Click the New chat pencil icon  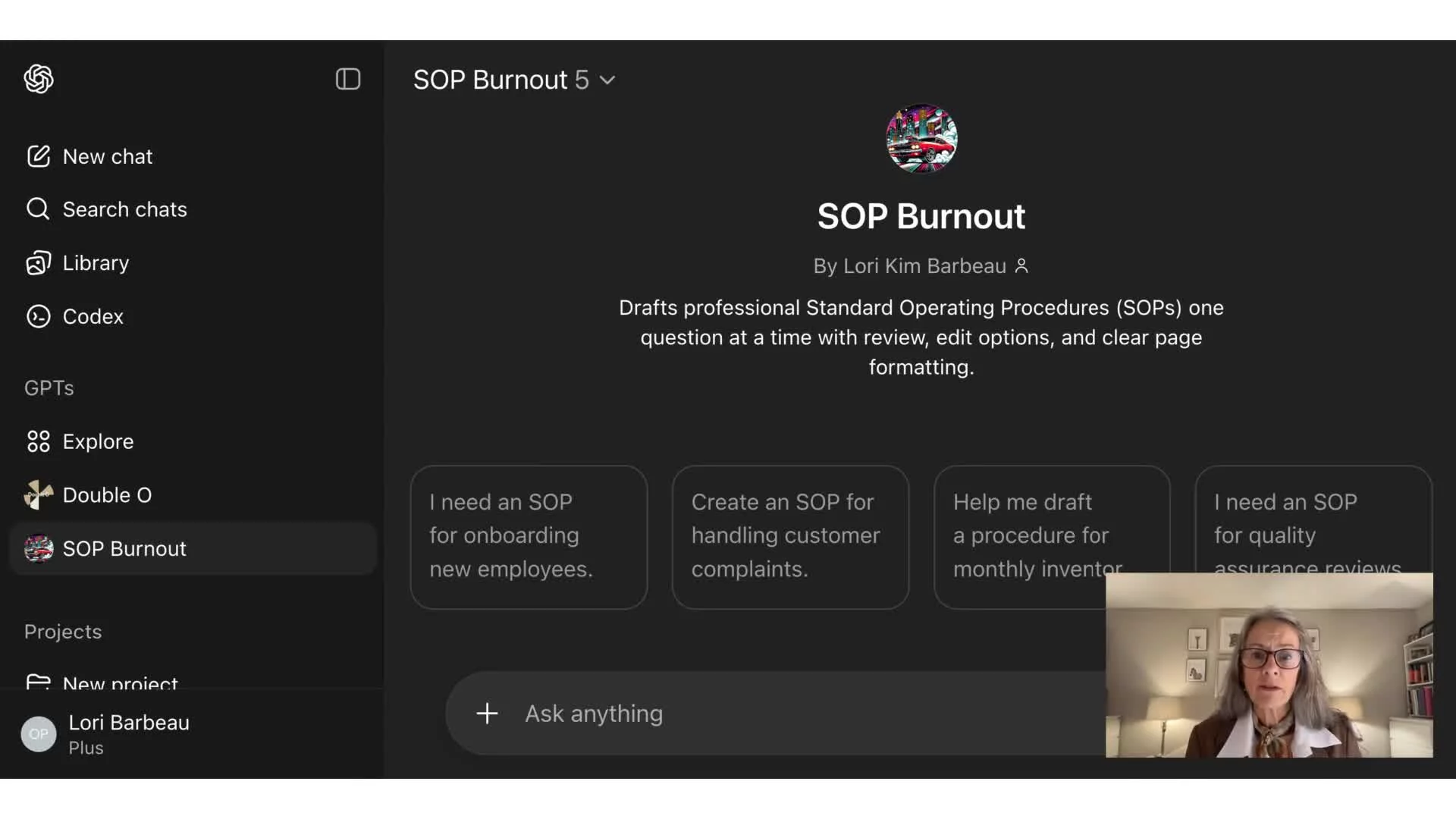(38, 156)
